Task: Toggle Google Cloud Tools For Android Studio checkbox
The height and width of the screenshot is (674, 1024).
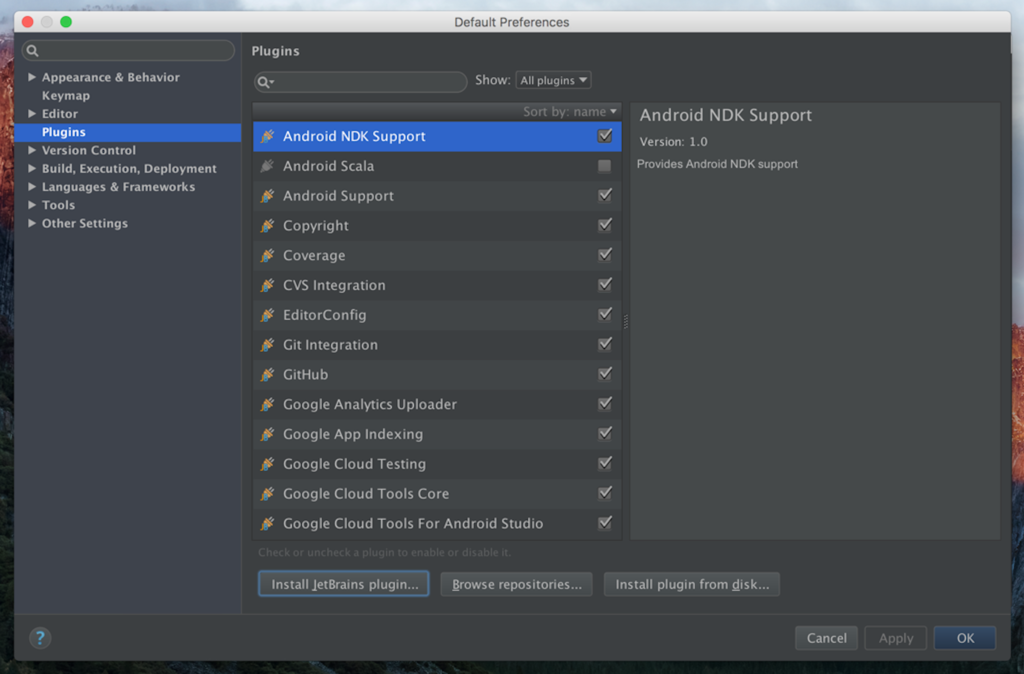Action: click(x=605, y=523)
